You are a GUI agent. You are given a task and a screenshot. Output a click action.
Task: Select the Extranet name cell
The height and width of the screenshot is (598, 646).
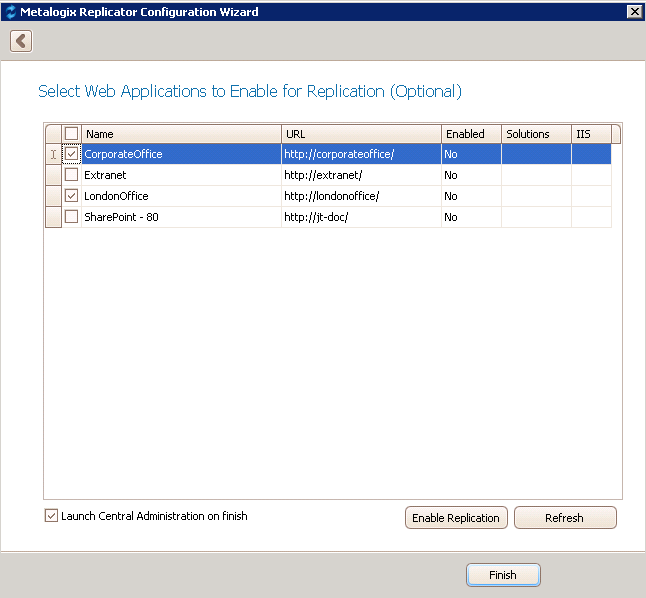point(182,175)
